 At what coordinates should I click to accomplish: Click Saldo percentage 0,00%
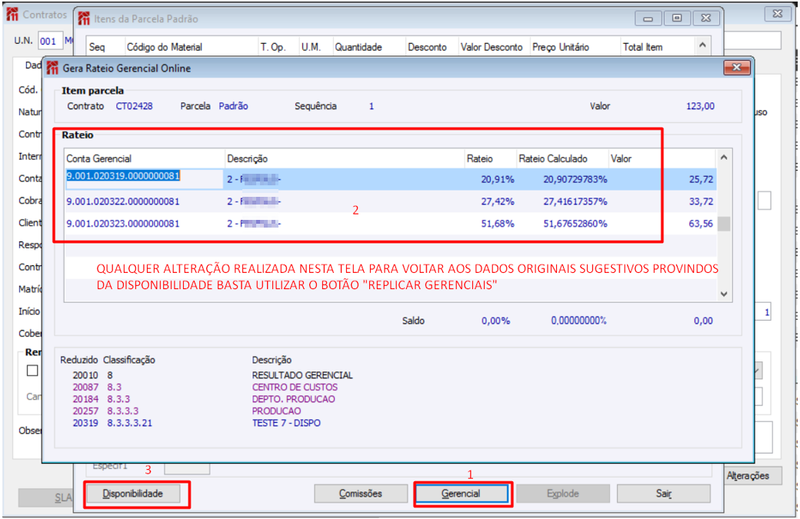[x=495, y=321]
